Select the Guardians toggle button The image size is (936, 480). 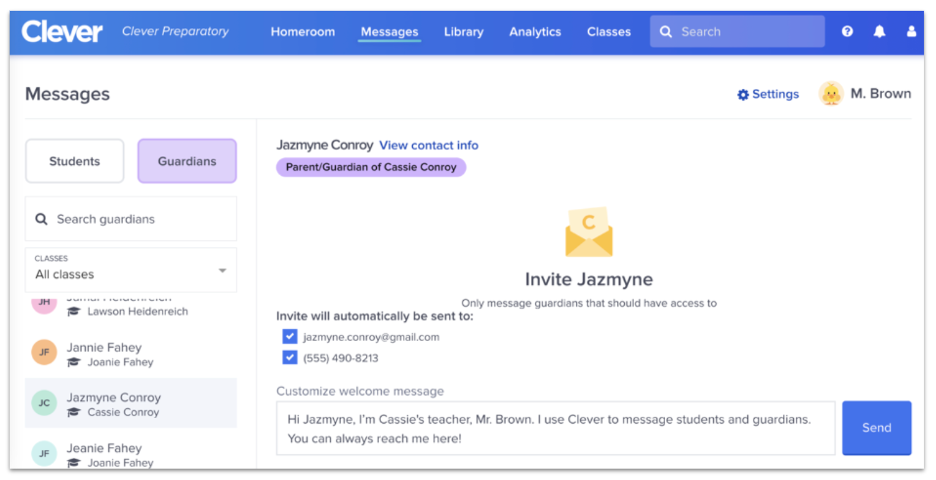tap(187, 161)
